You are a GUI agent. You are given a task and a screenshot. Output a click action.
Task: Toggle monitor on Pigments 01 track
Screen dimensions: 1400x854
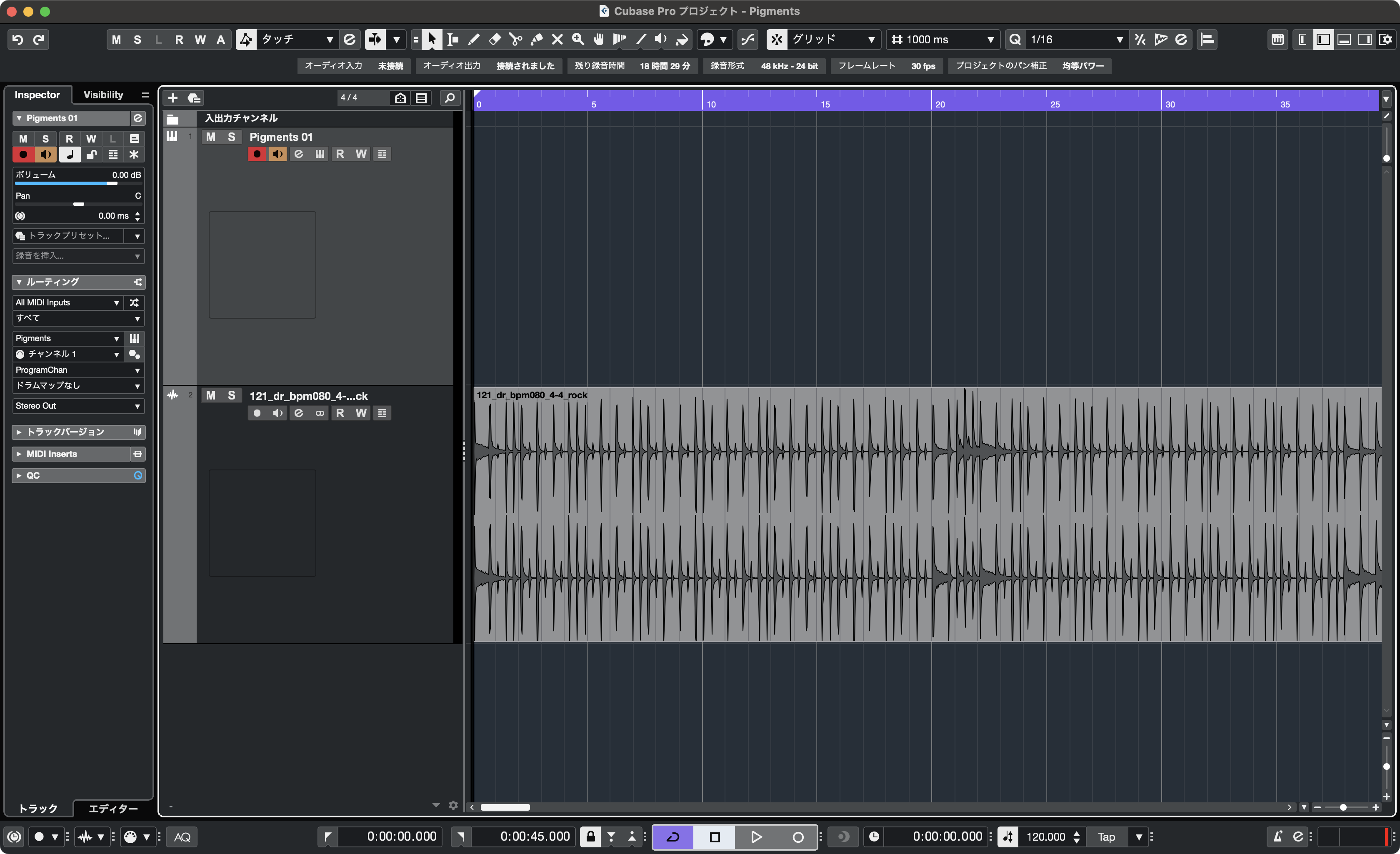point(278,154)
